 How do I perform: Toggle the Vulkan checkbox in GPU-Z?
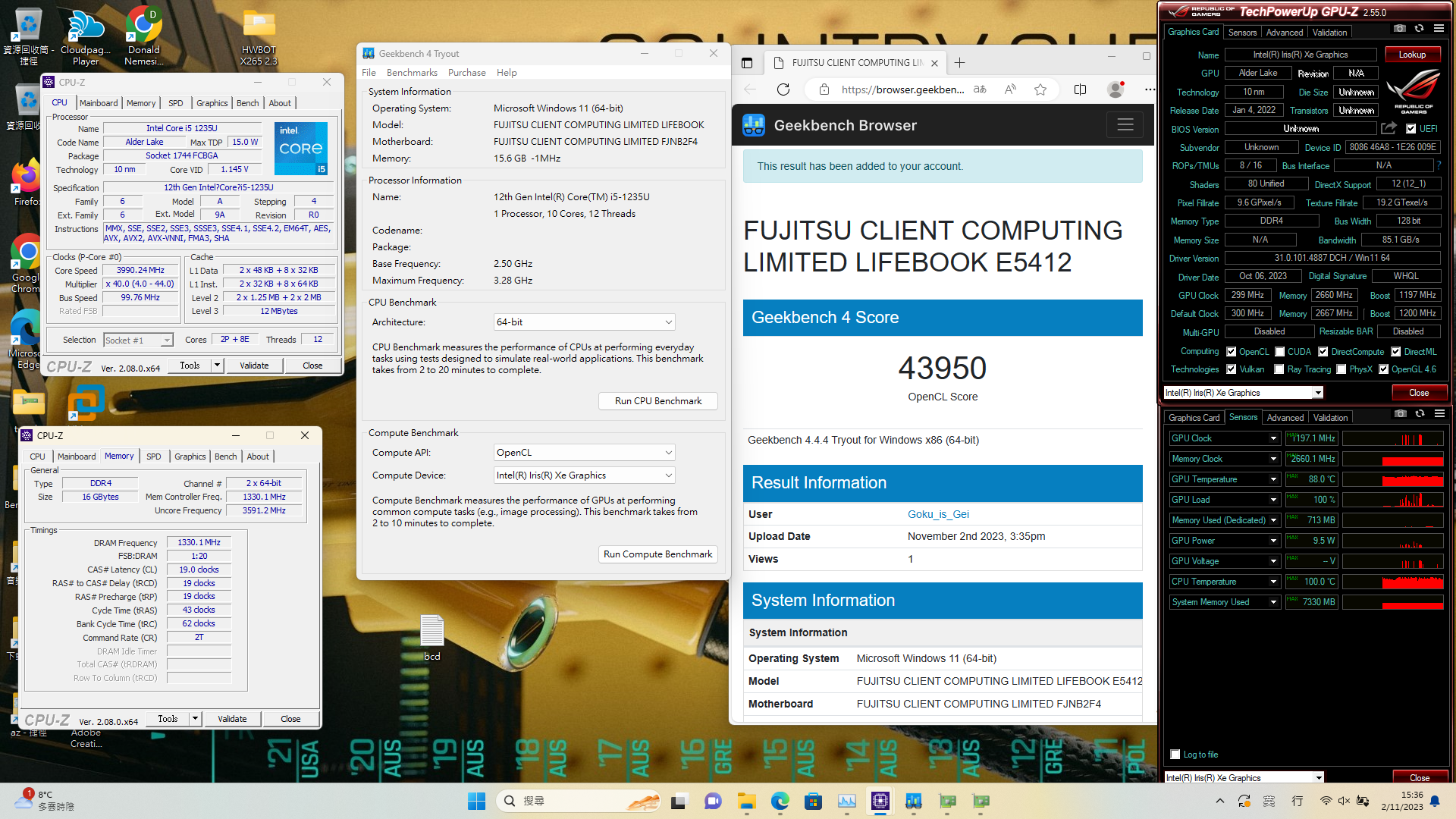click(x=1232, y=369)
